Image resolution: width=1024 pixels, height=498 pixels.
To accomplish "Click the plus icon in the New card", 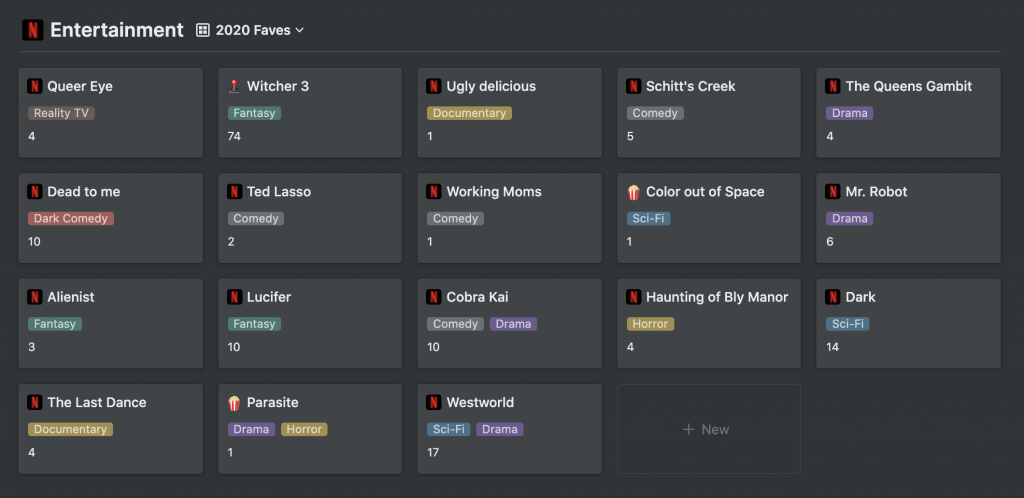I will coord(688,429).
